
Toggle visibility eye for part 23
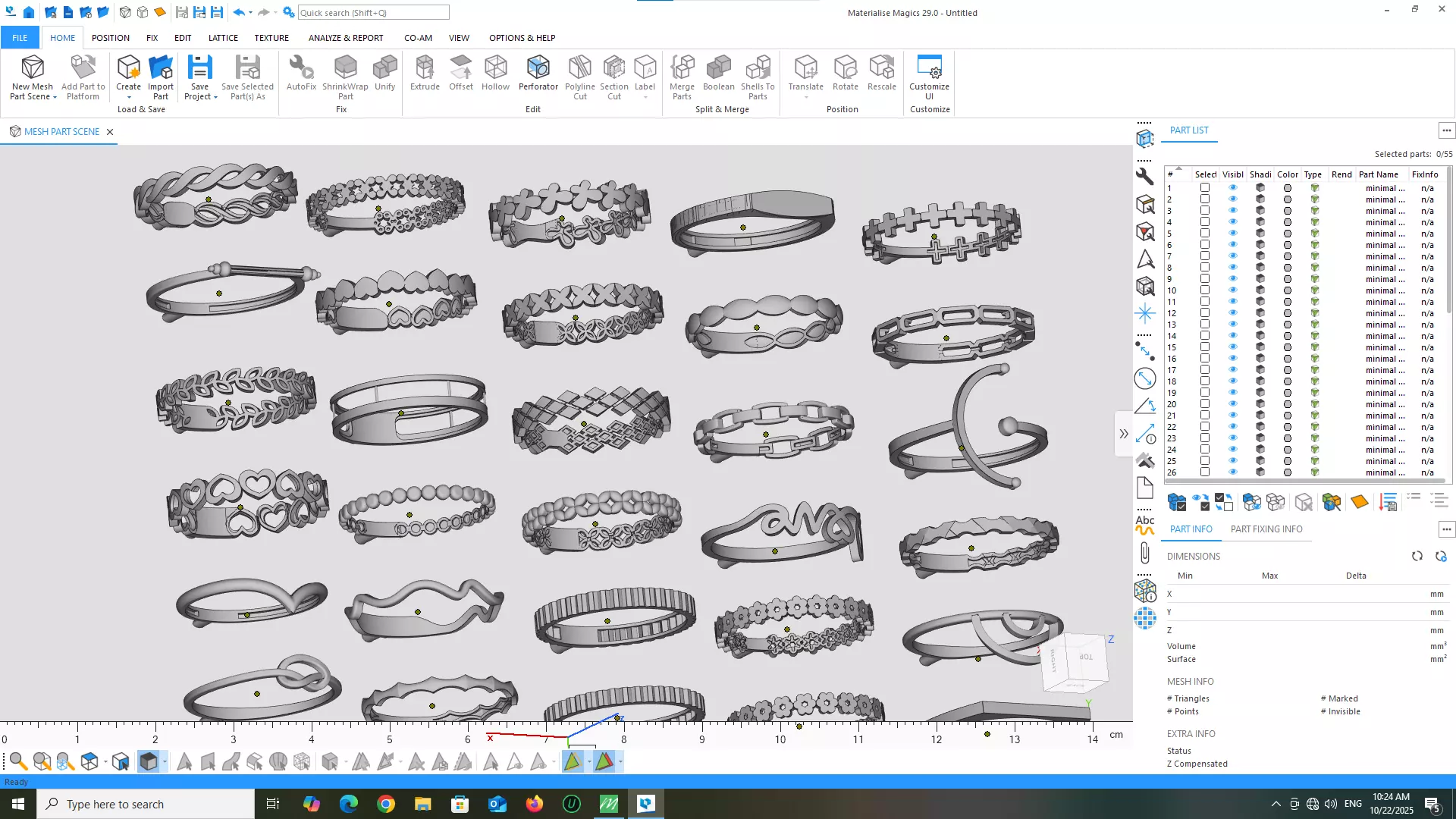click(x=1232, y=438)
